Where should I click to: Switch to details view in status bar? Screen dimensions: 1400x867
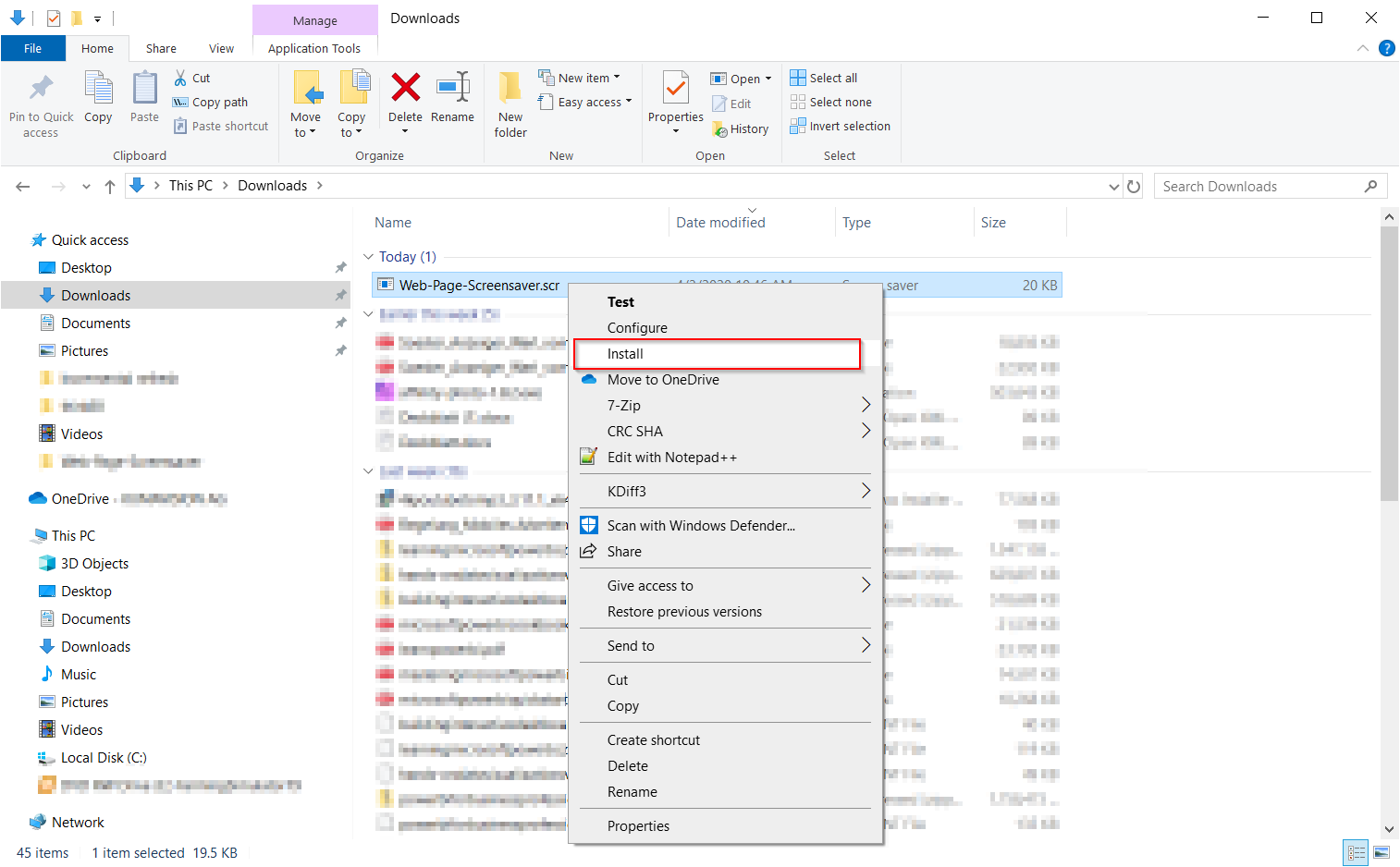tap(1356, 852)
